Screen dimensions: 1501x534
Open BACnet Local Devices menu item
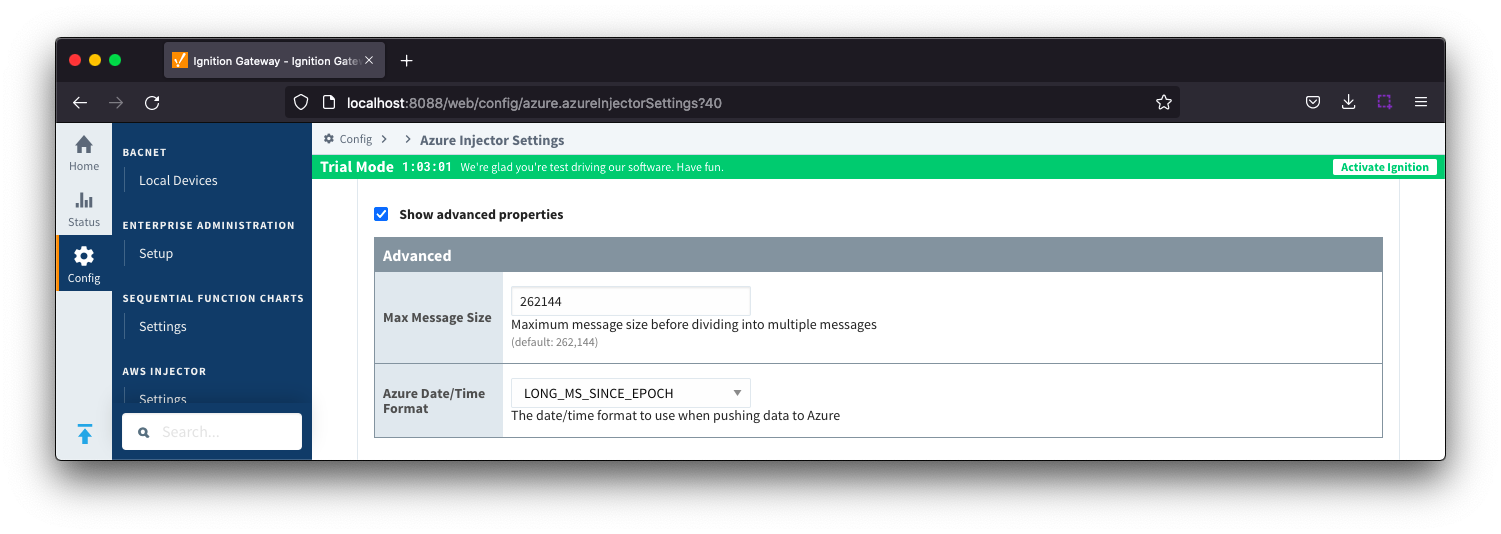(x=178, y=181)
